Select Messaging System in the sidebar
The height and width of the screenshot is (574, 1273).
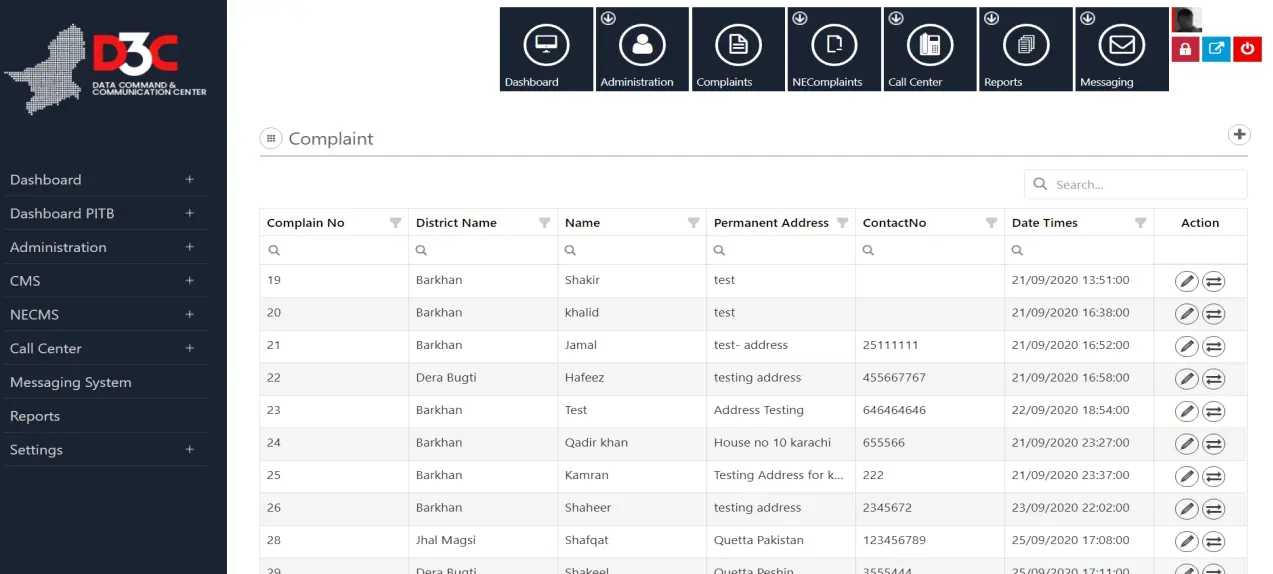70,382
